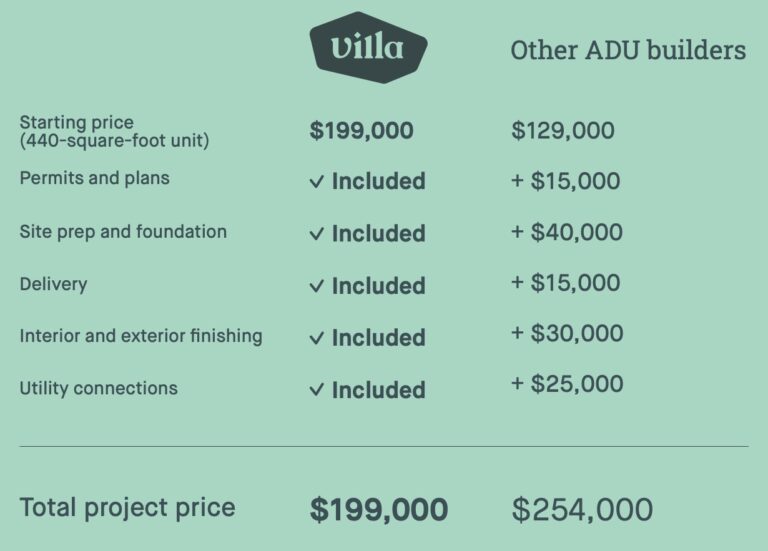Click the Utility connections checkmark
The image size is (768, 551).
coord(316,390)
